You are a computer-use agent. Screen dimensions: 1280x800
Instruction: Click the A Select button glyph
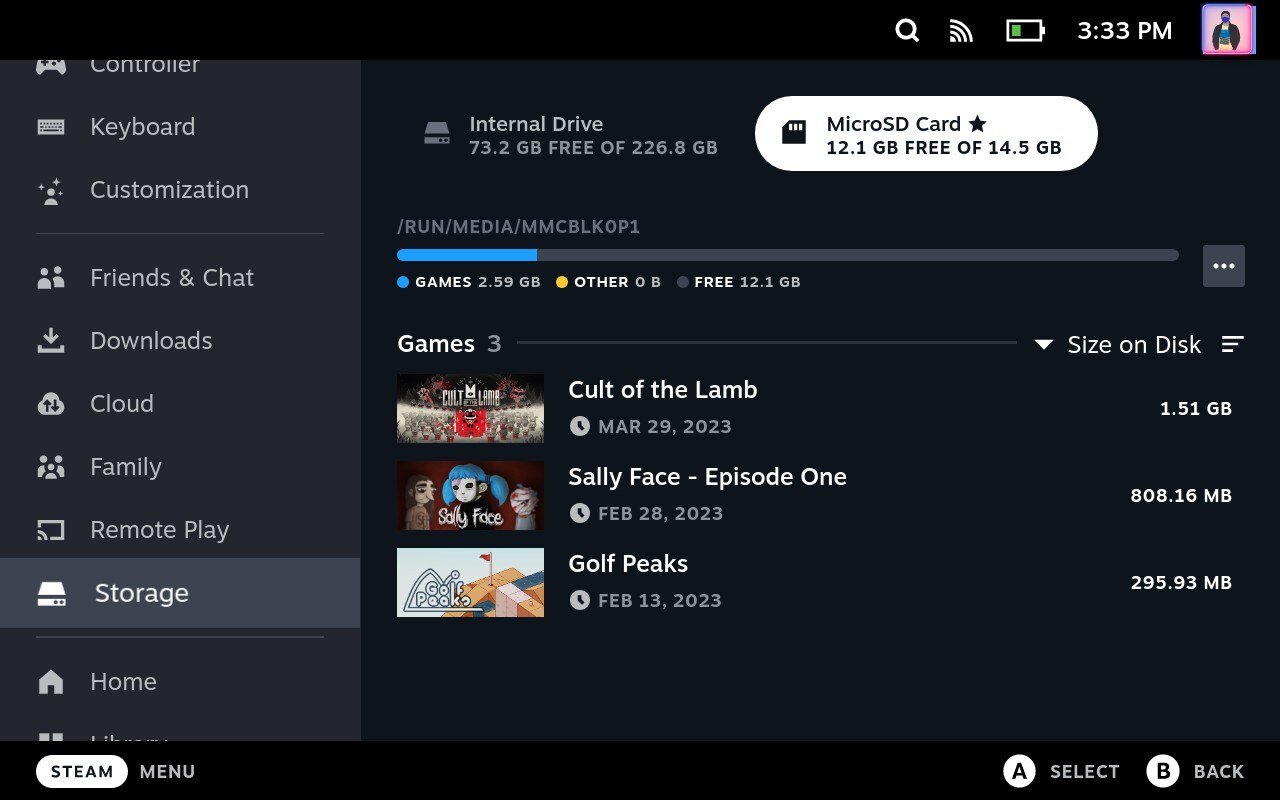click(1019, 771)
